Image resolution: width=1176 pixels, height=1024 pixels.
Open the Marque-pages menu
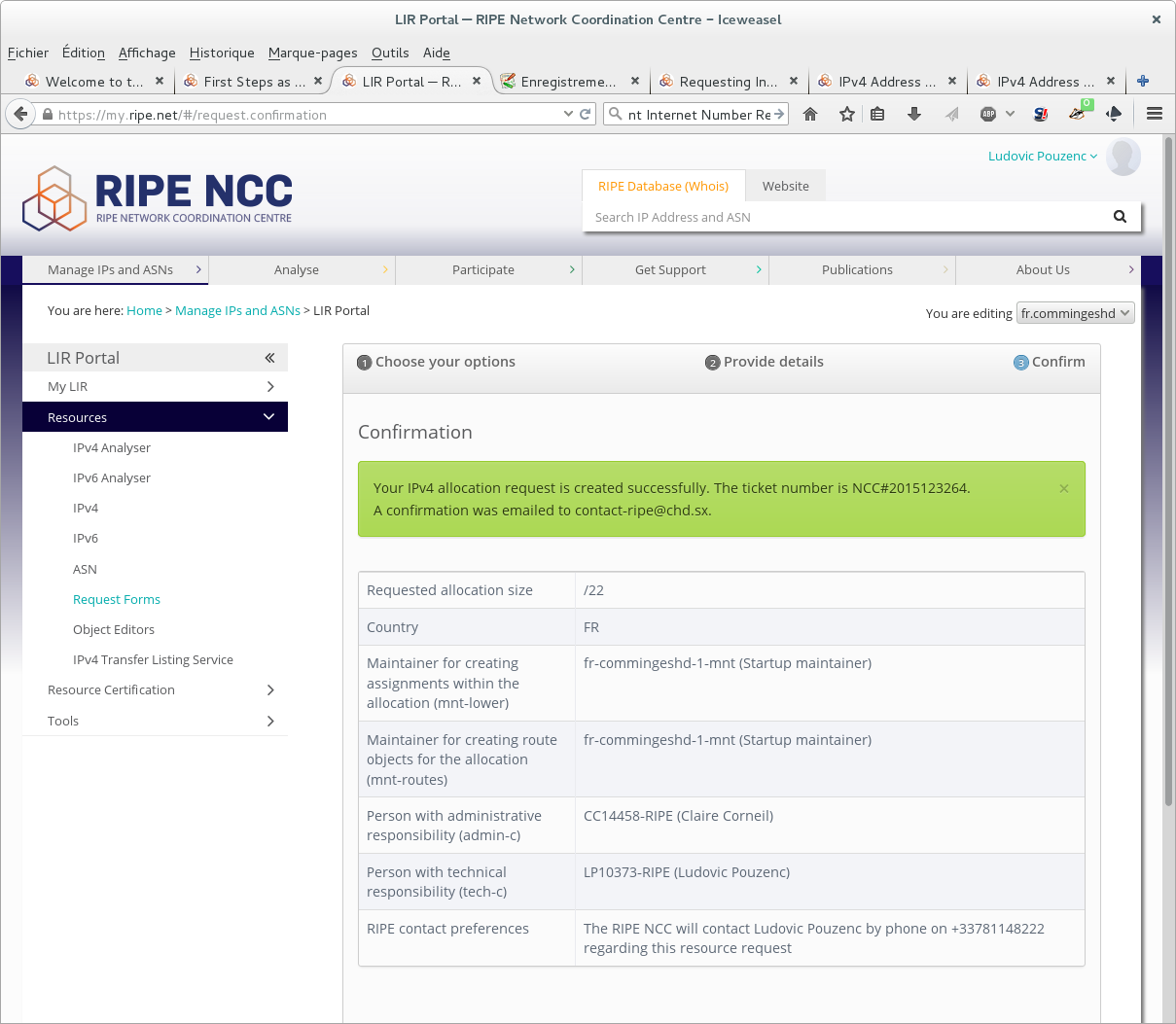tap(313, 53)
